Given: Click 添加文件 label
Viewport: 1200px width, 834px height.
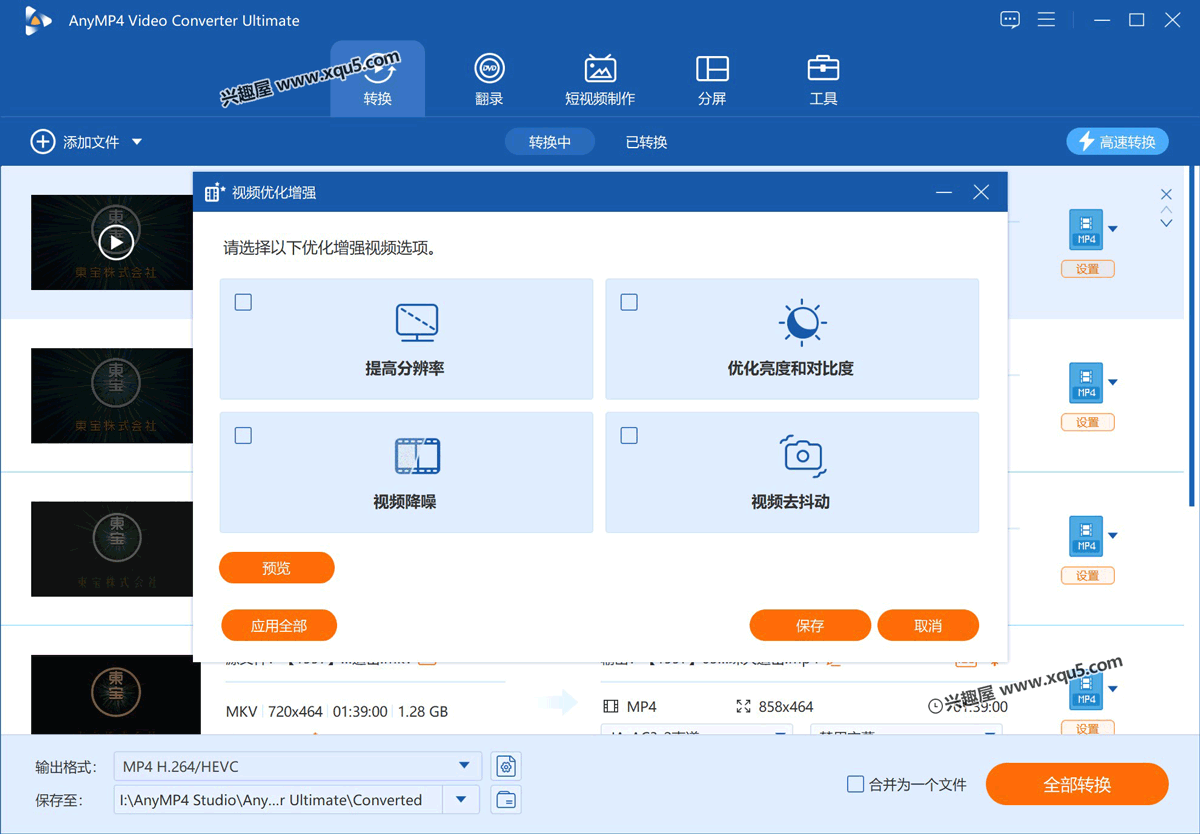Looking at the screenshot, I should [91, 142].
